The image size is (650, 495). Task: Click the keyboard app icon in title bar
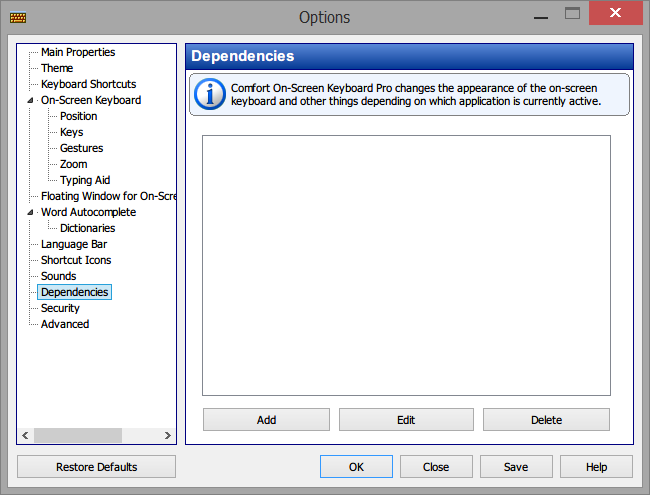pos(18,17)
